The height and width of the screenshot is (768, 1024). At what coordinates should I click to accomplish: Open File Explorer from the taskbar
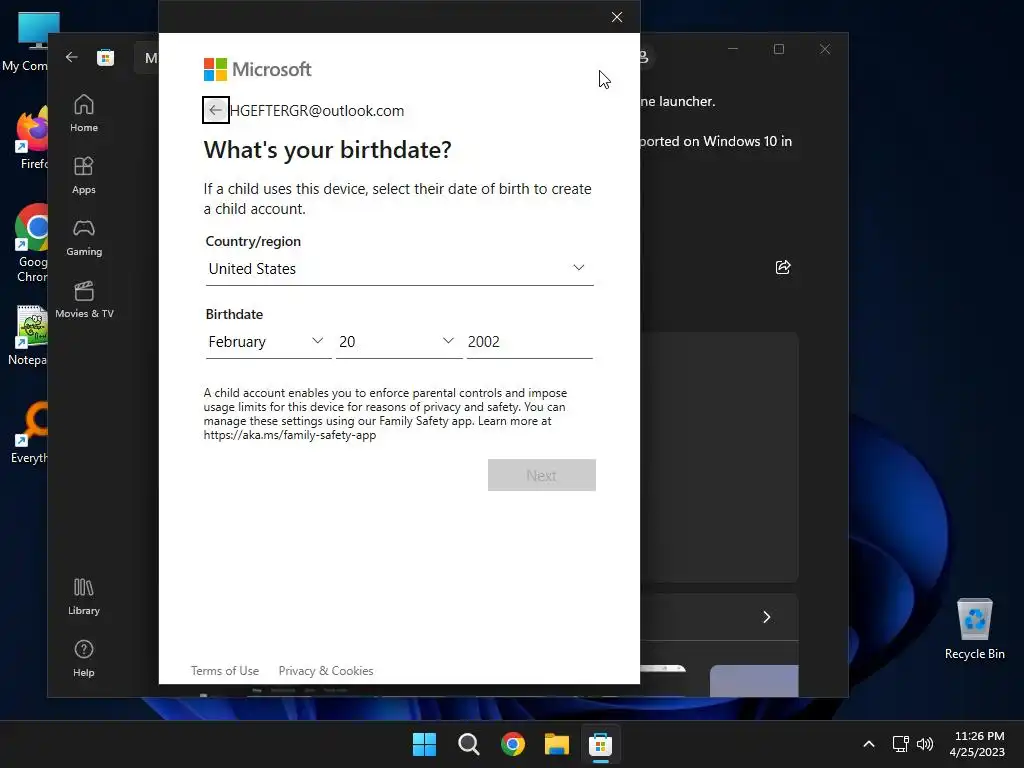[x=556, y=744]
